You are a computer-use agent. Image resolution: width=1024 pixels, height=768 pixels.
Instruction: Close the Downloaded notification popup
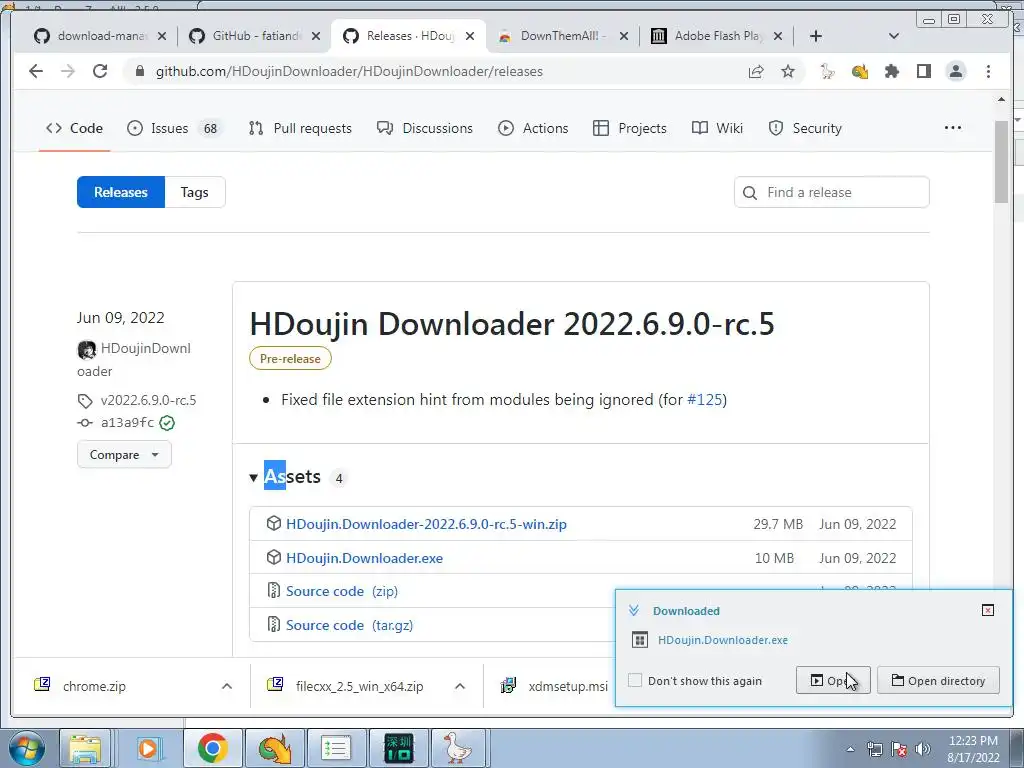pyautogui.click(x=988, y=610)
